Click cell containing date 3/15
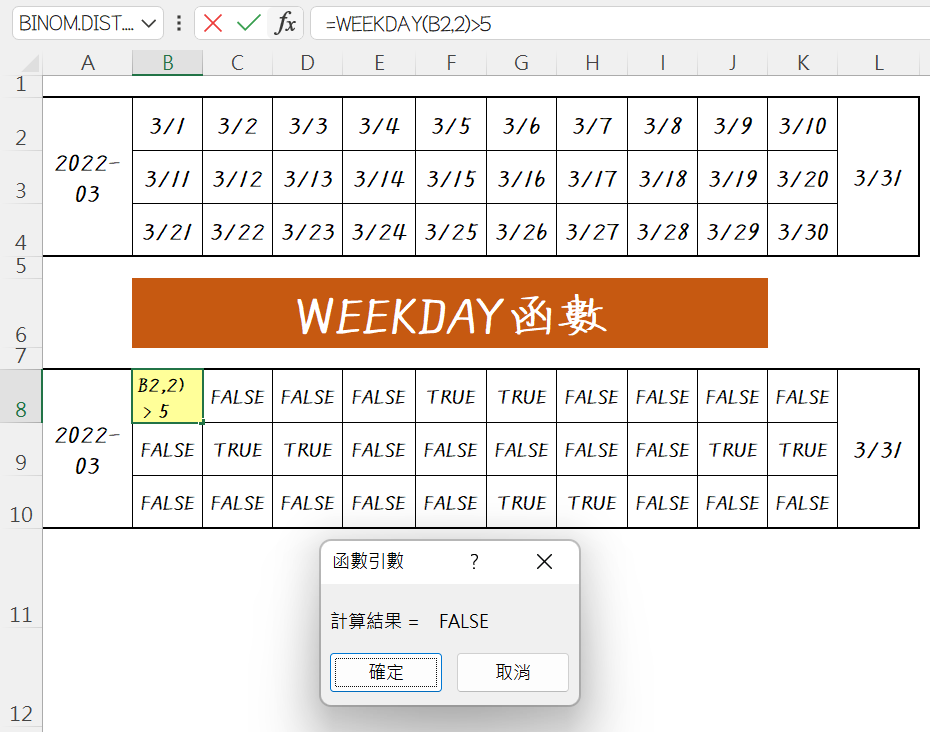The image size is (930, 732). tap(451, 177)
